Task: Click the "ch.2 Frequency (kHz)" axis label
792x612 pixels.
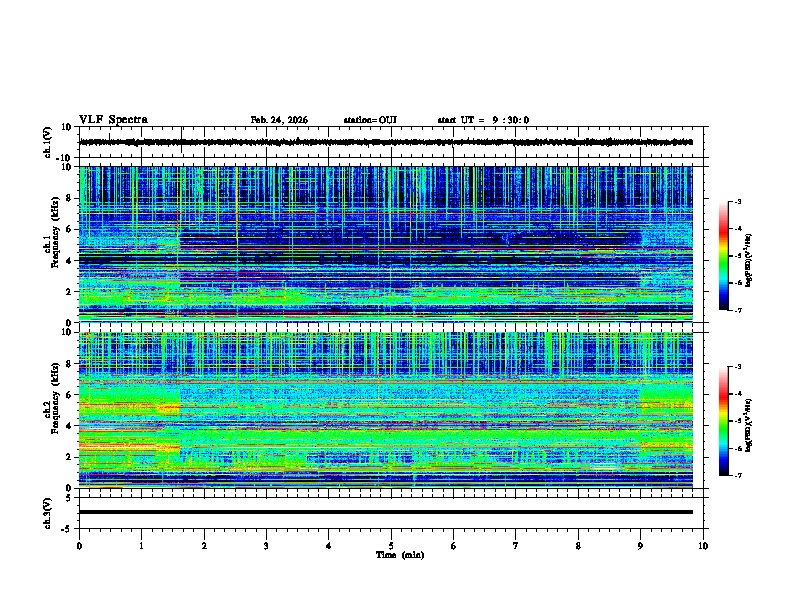Action: click(x=52, y=398)
